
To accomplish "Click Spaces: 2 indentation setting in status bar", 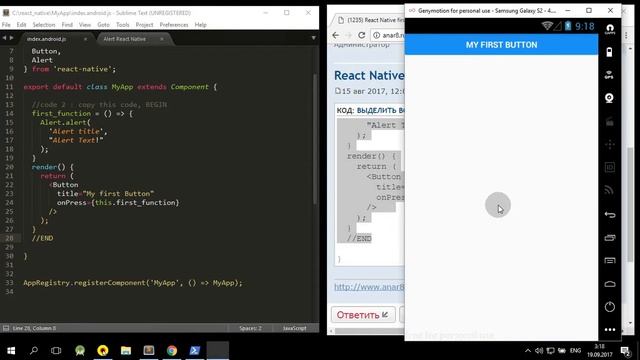I will [250, 328].
